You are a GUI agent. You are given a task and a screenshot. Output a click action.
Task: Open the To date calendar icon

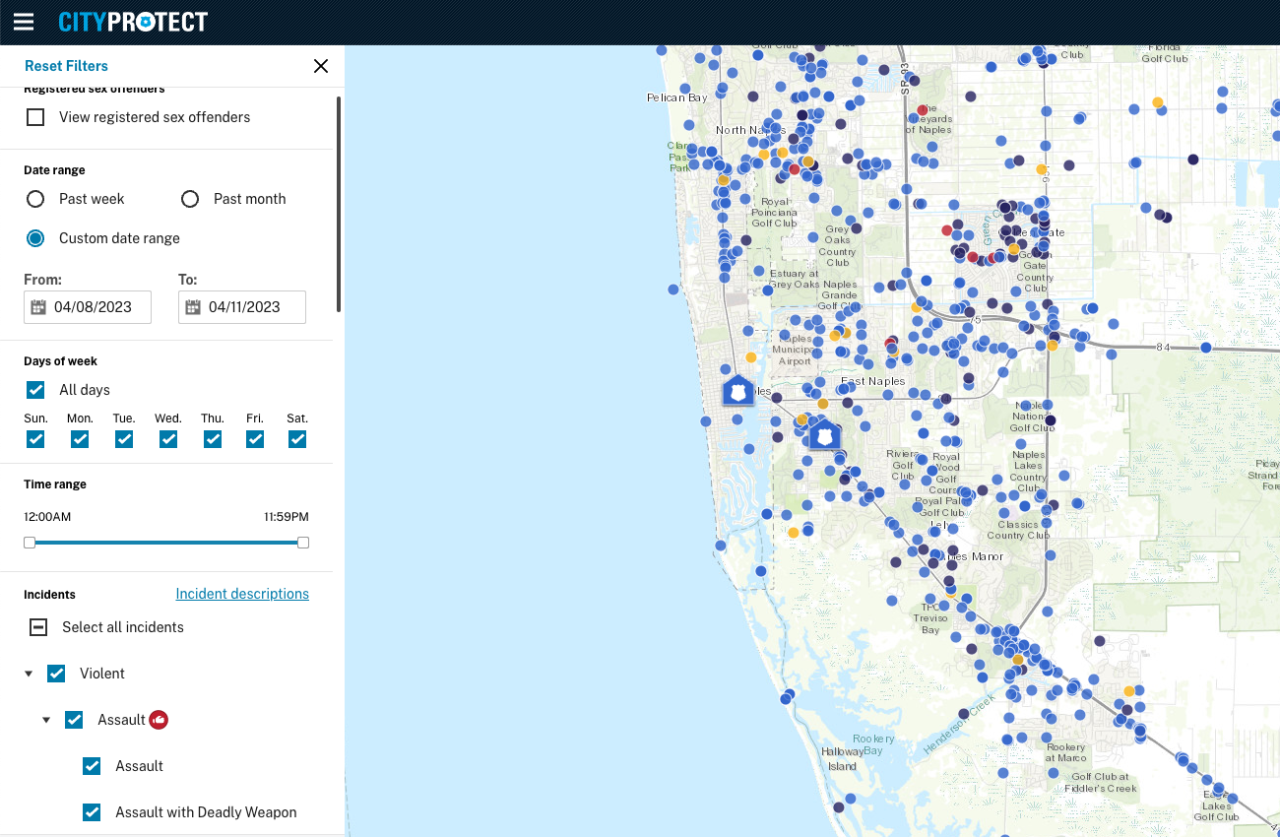pyautogui.click(x=193, y=307)
